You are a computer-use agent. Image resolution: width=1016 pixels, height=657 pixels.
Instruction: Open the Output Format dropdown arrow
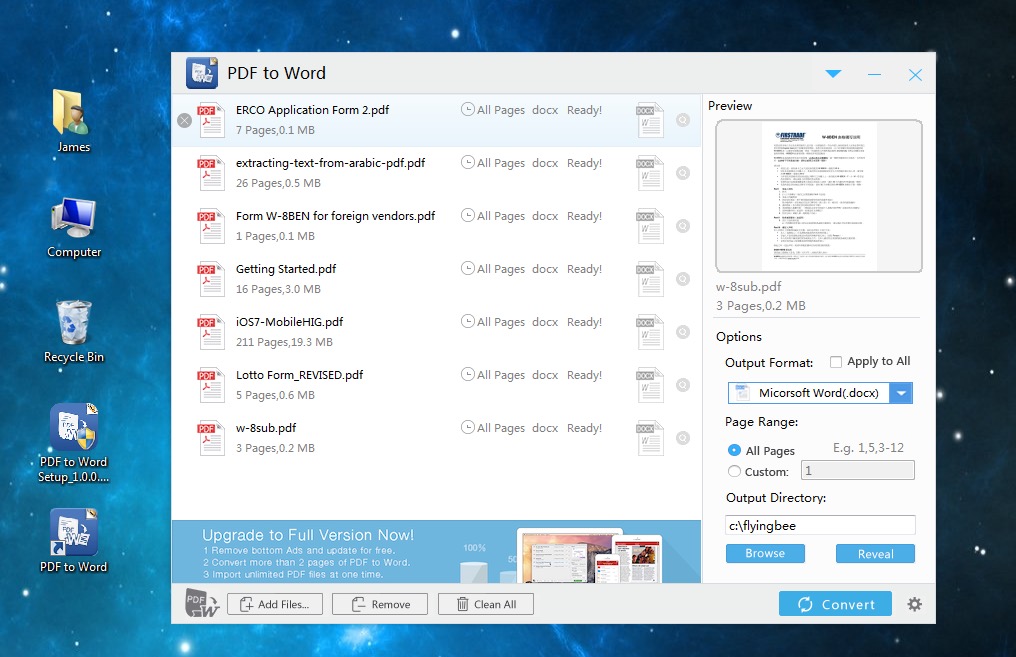pyautogui.click(x=901, y=393)
